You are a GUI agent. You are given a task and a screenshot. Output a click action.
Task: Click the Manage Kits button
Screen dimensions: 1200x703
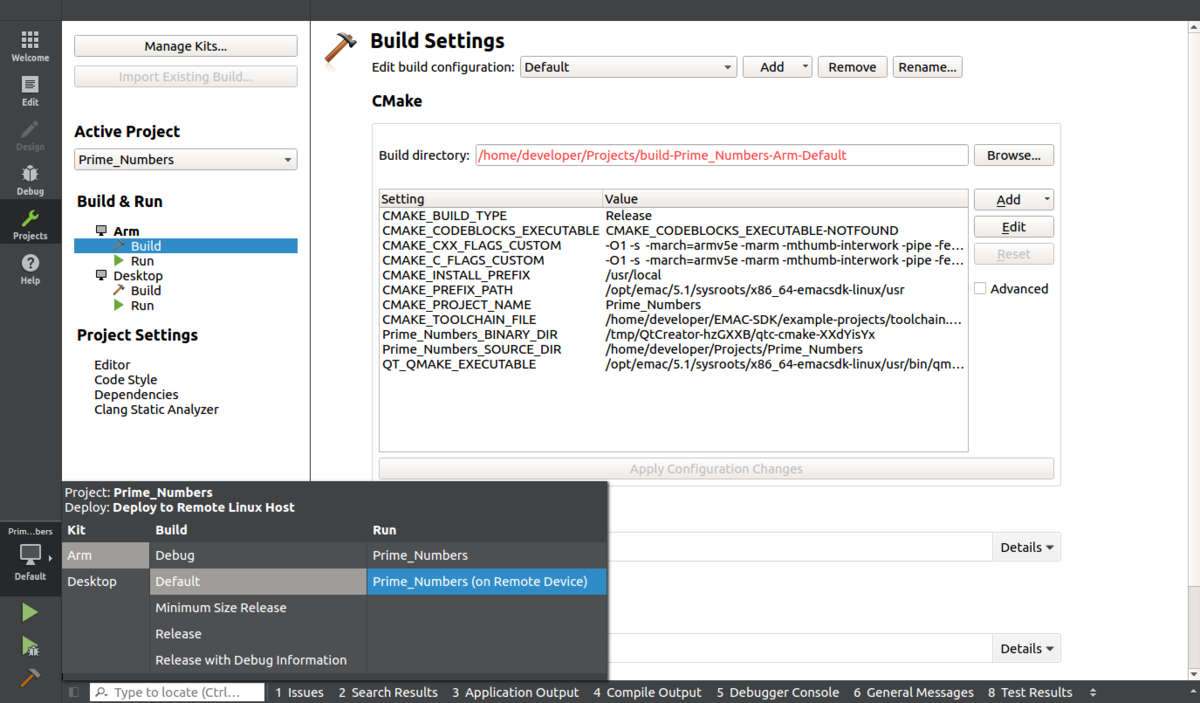tap(185, 45)
